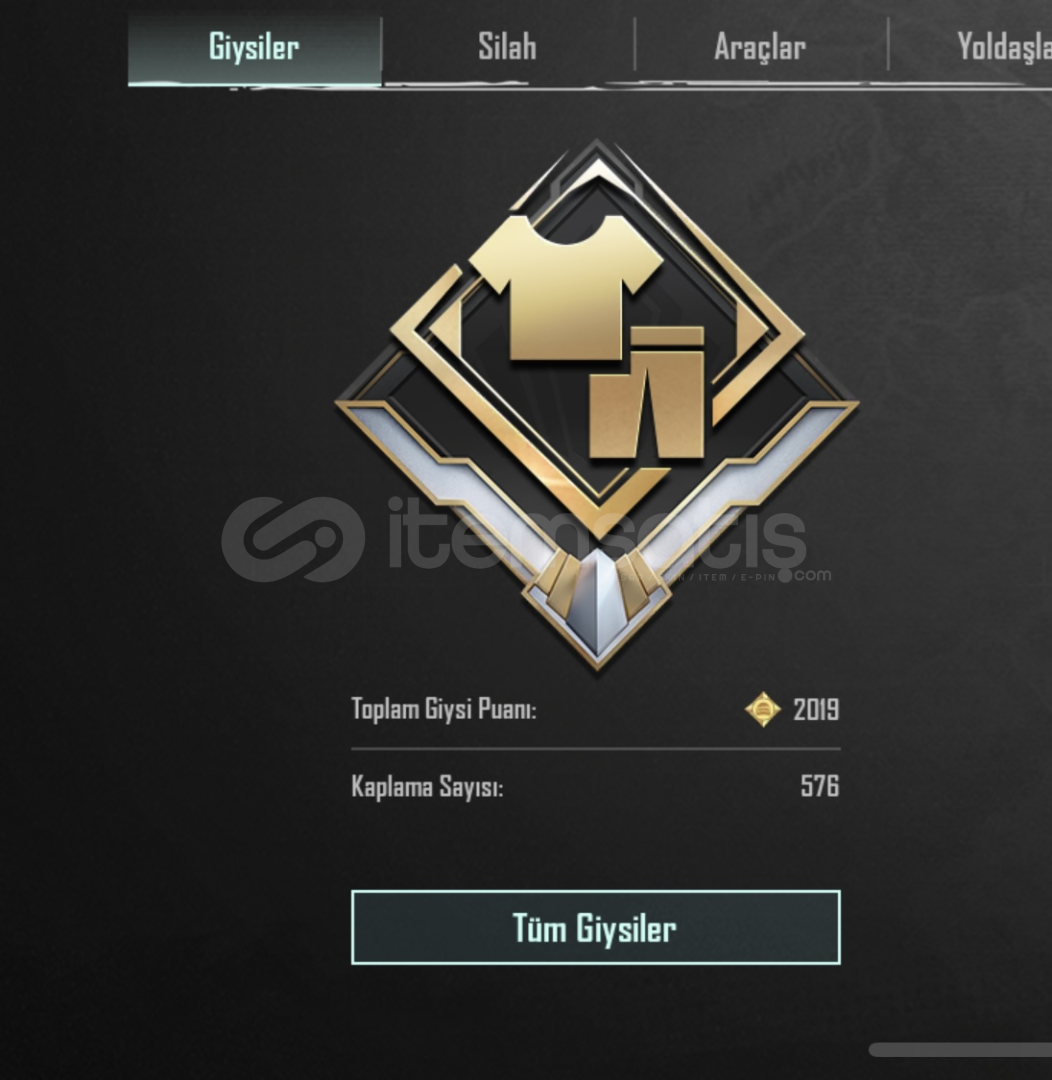This screenshot has height=1080, width=1052.
Task: Select the Toplam Giysi Puanı label
Action: click(x=444, y=709)
